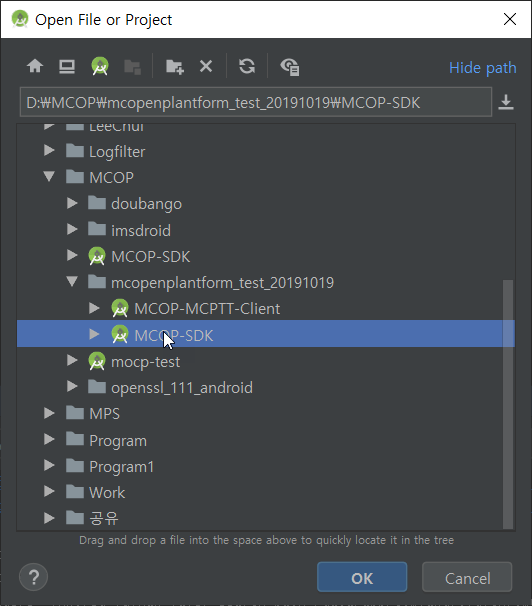Click the Android icon beside MCOP-MCPTT-Client

[120, 308]
